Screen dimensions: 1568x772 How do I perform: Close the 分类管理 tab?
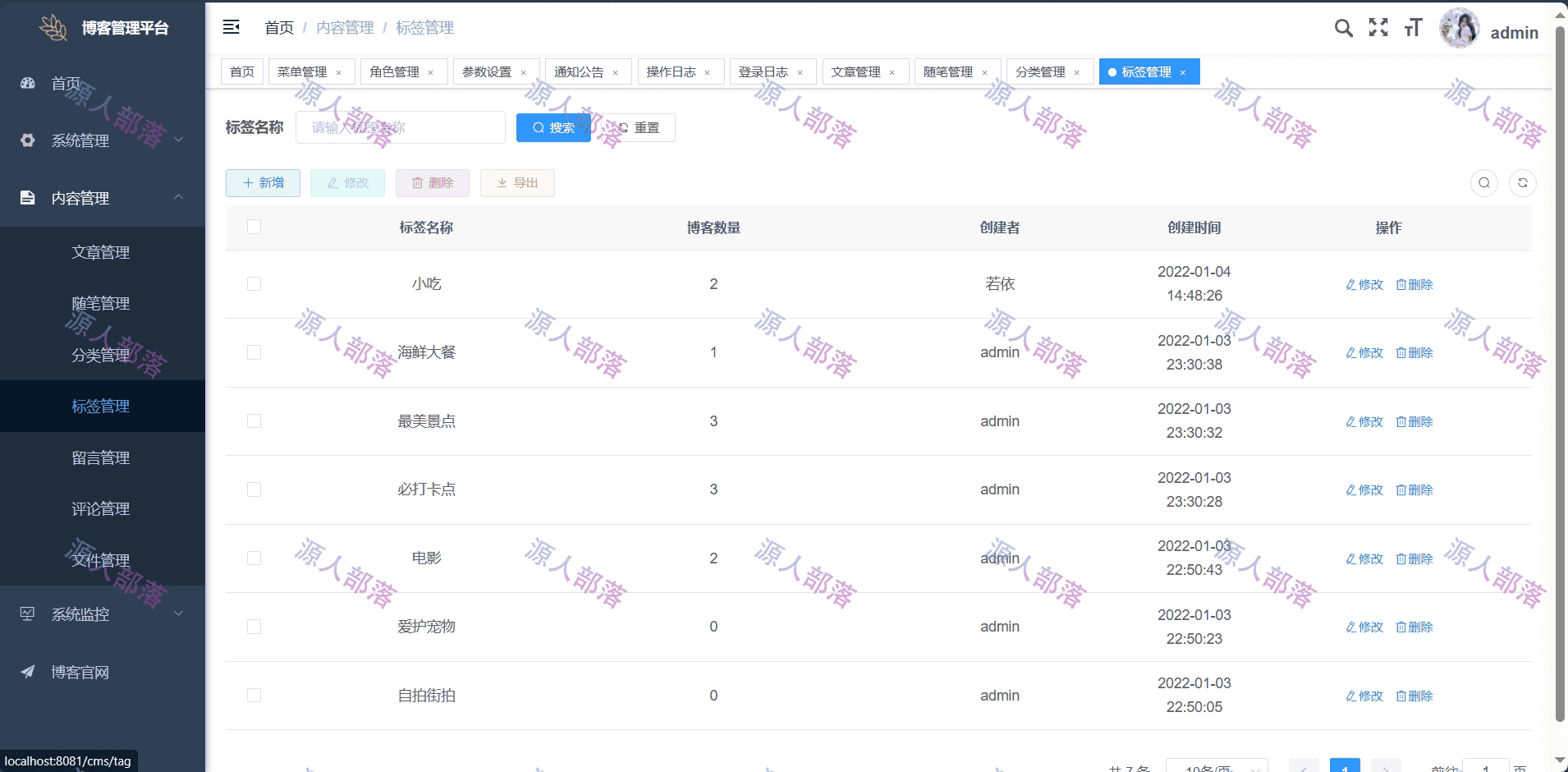pyautogui.click(x=1076, y=72)
